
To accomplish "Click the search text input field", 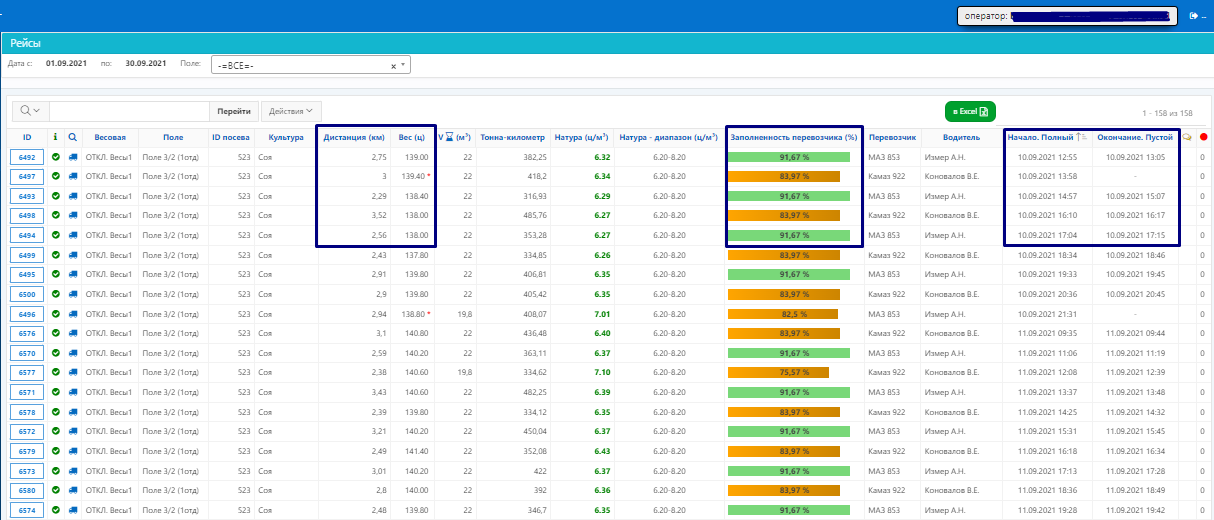I will click(x=128, y=111).
